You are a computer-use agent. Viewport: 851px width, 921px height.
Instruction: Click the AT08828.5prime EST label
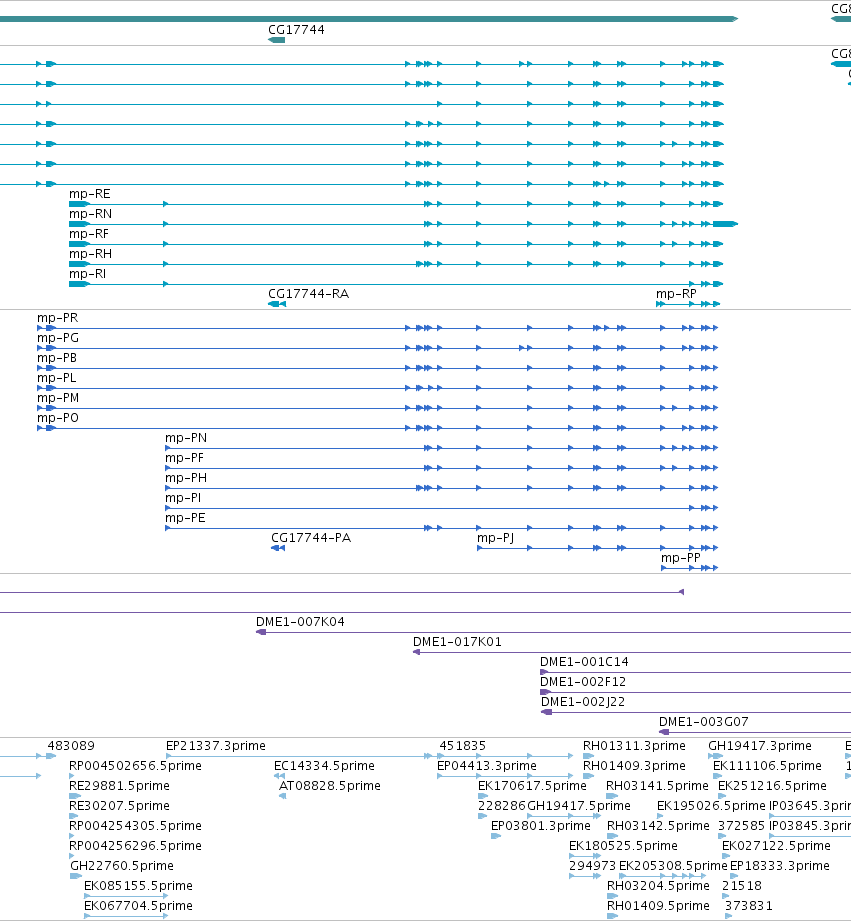[329, 785]
